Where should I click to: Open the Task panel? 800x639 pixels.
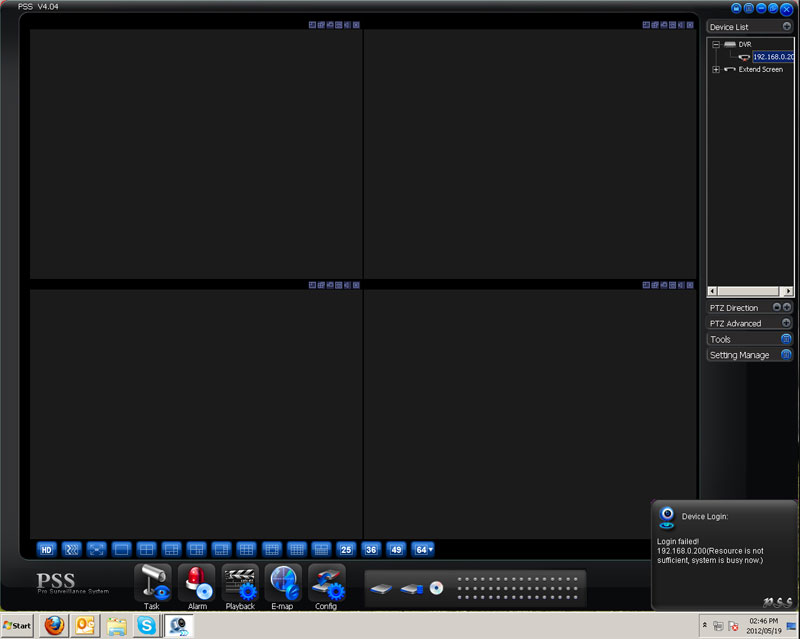coord(152,583)
